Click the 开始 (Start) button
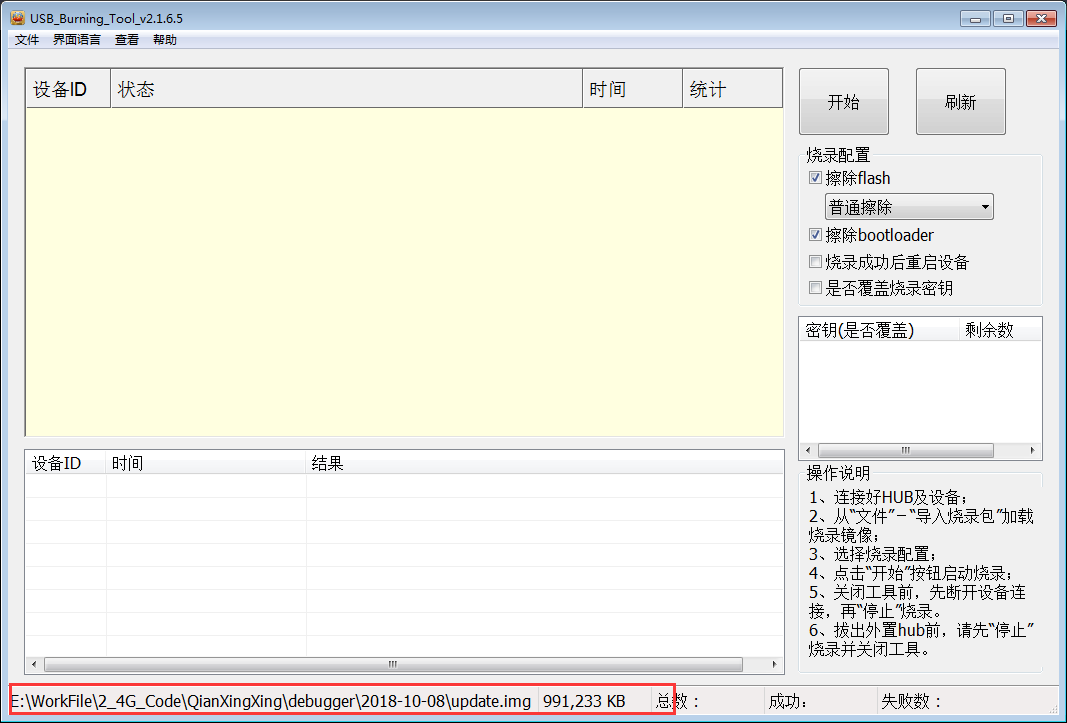 (843, 100)
